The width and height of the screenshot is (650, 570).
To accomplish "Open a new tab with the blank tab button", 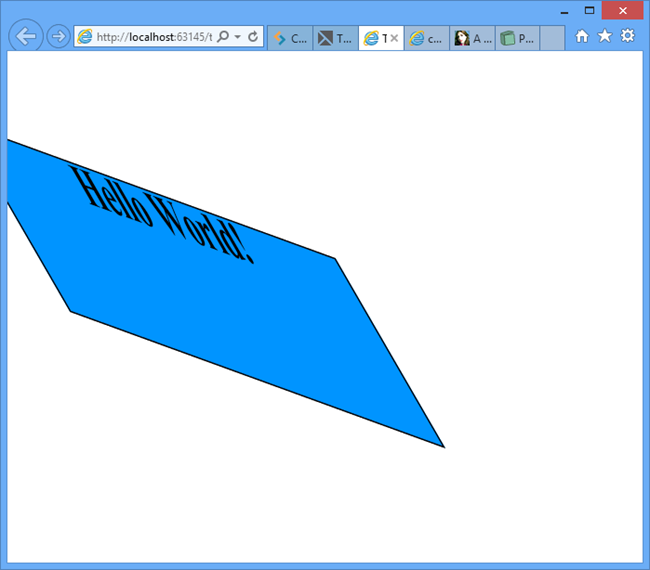I will (552, 39).
